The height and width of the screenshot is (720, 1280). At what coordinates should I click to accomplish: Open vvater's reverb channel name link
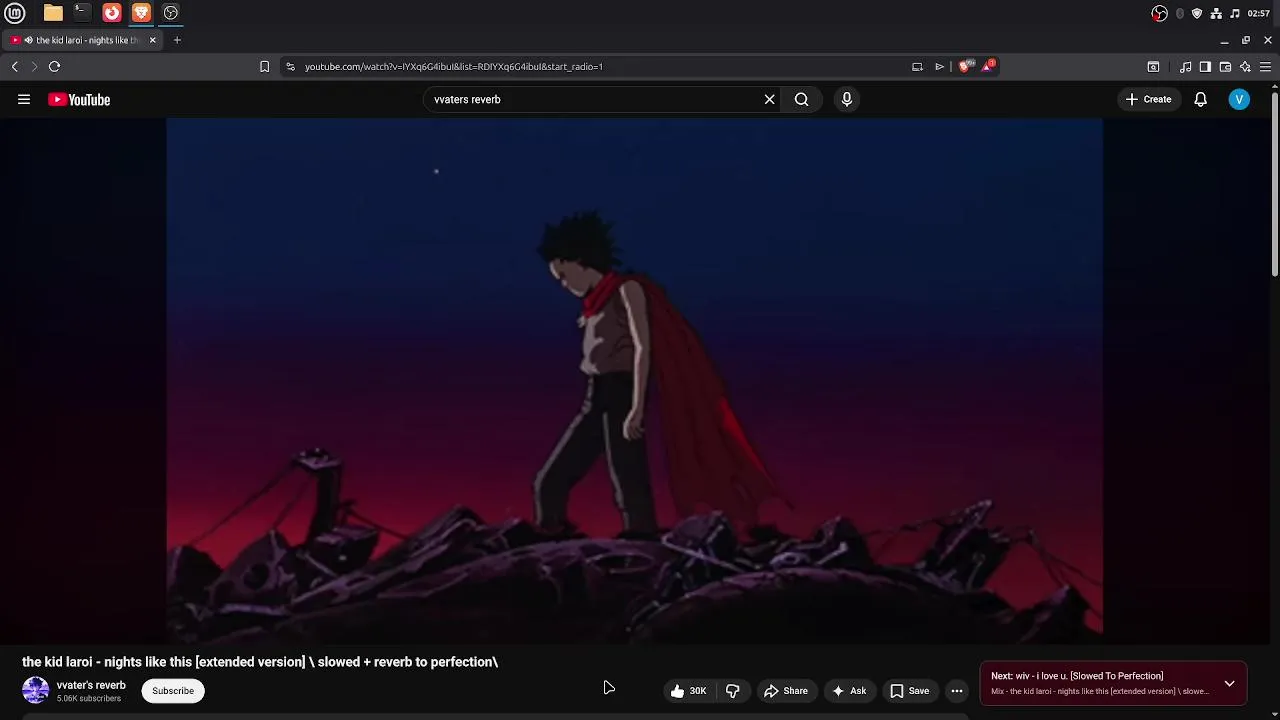(x=91, y=685)
